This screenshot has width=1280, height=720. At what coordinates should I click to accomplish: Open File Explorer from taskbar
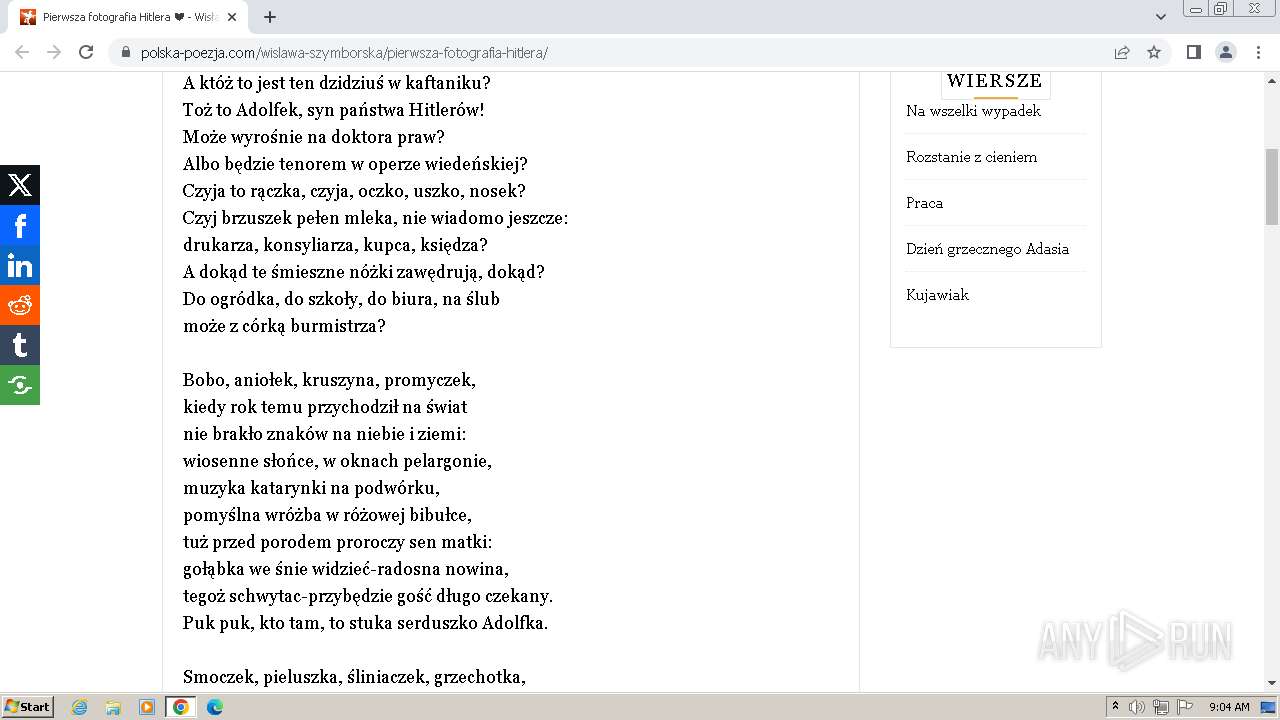pos(113,707)
